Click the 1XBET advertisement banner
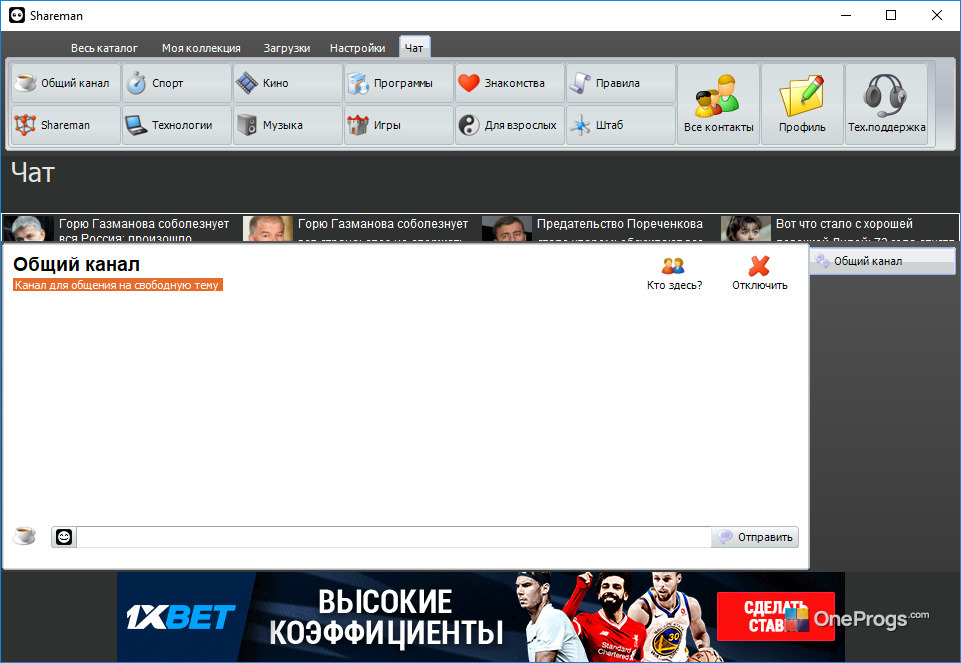 (x=480, y=617)
